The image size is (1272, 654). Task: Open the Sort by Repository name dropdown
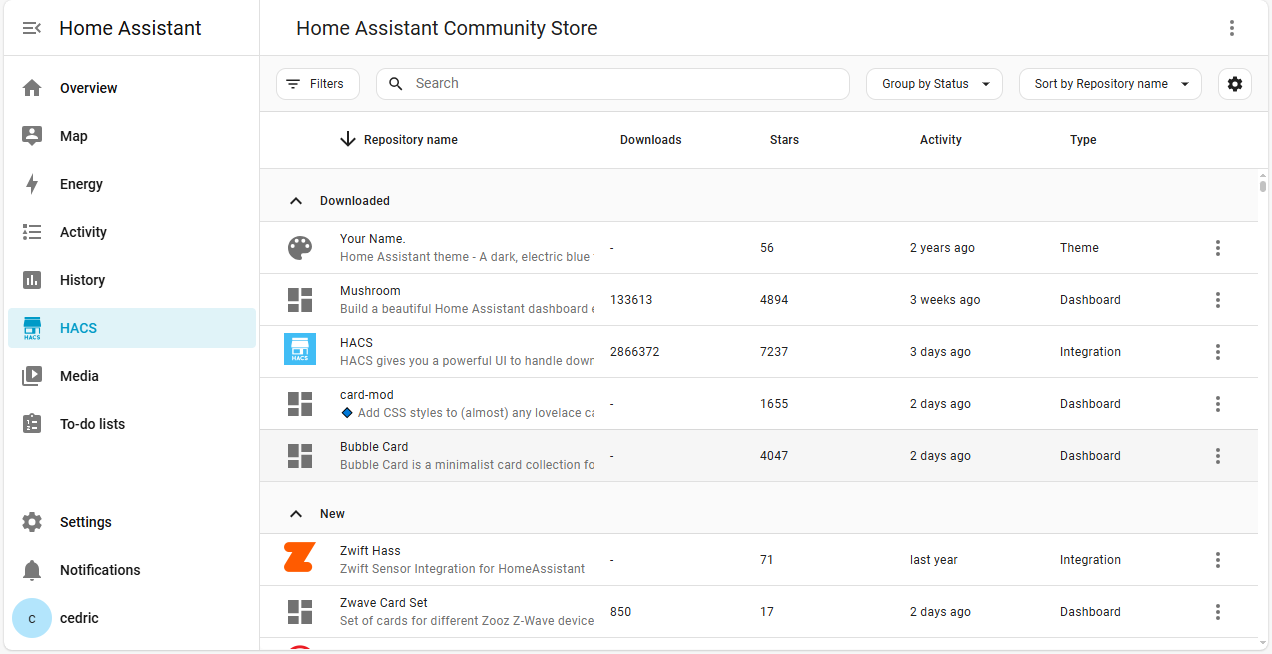click(1109, 84)
